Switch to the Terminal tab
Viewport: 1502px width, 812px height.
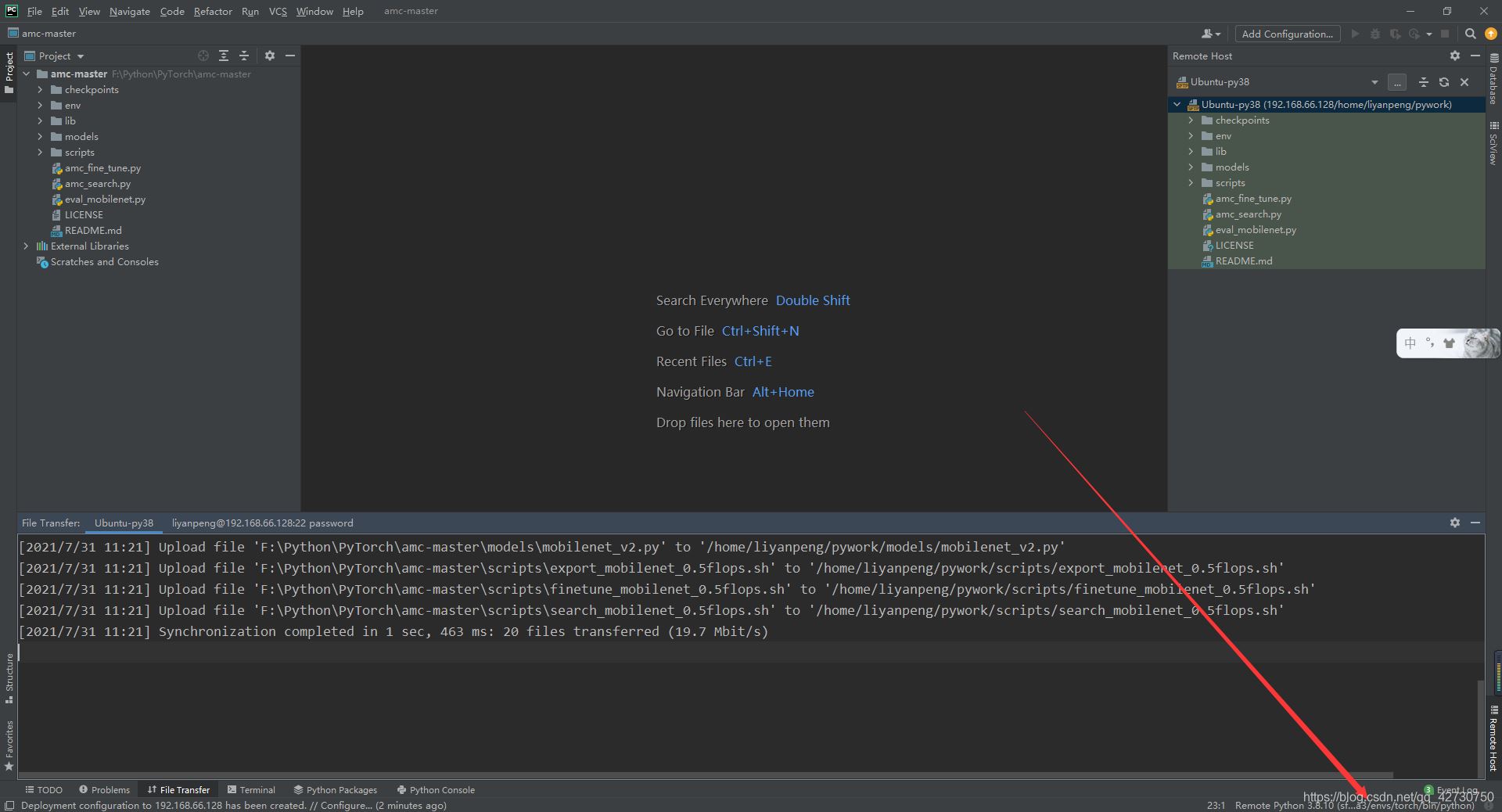pos(251,789)
